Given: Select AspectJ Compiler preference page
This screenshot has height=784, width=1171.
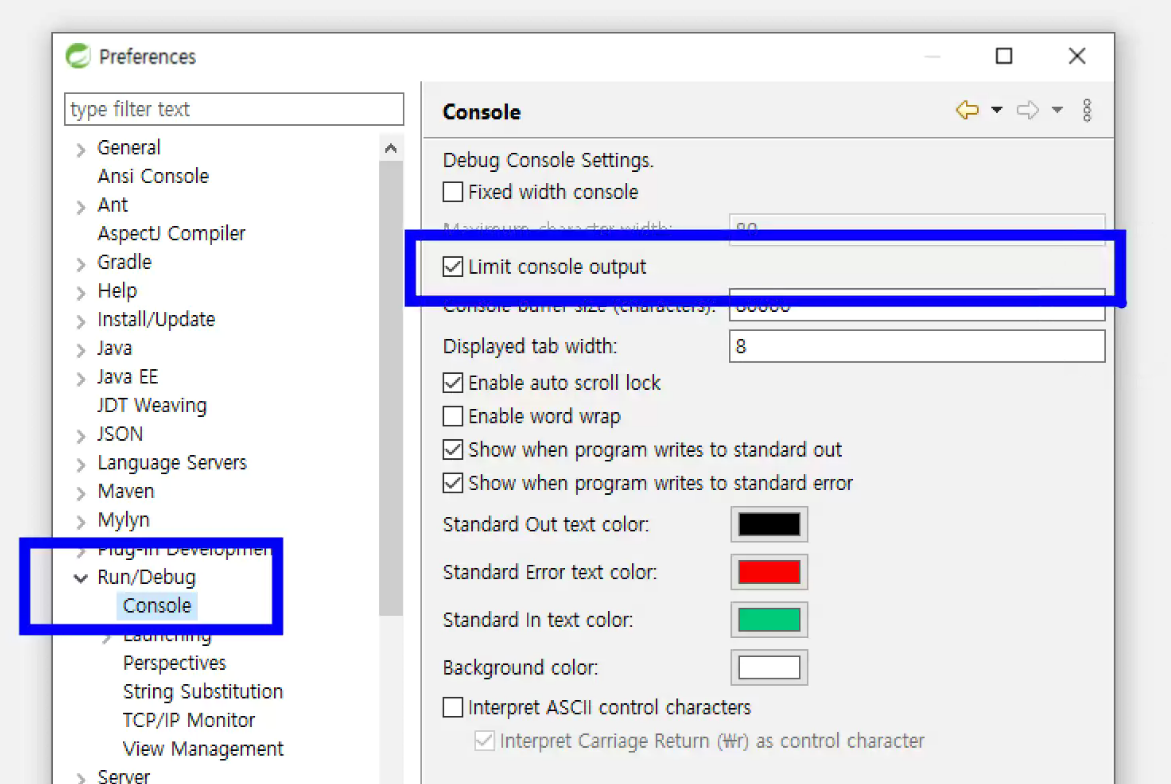Looking at the screenshot, I should (x=171, y=234).
